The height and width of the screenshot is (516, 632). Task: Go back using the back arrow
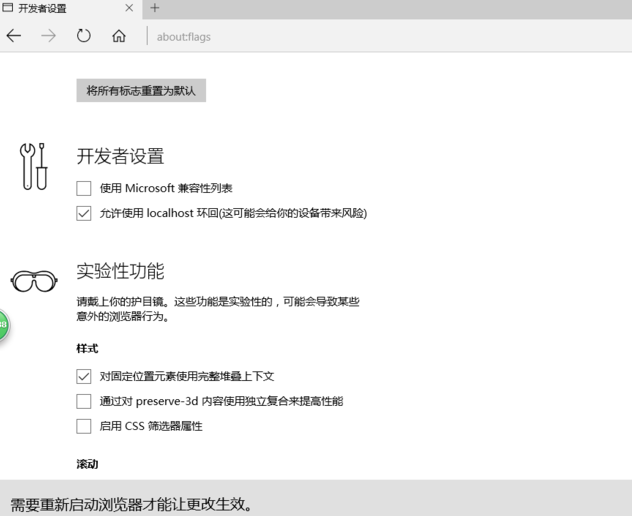click(14, 36)
